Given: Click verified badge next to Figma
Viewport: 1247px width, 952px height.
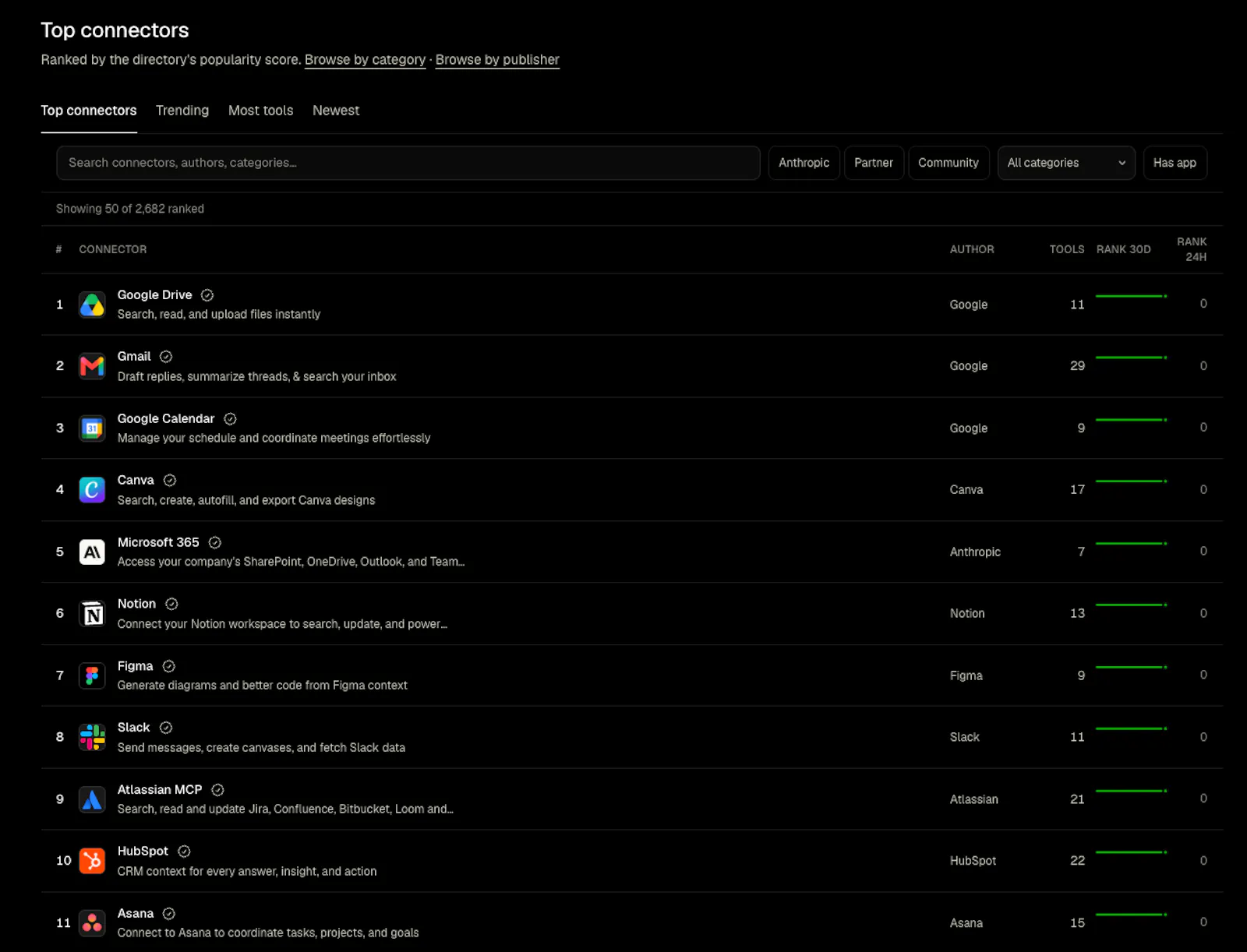Looking at the screenshot, I should click(x=169, y=666).
